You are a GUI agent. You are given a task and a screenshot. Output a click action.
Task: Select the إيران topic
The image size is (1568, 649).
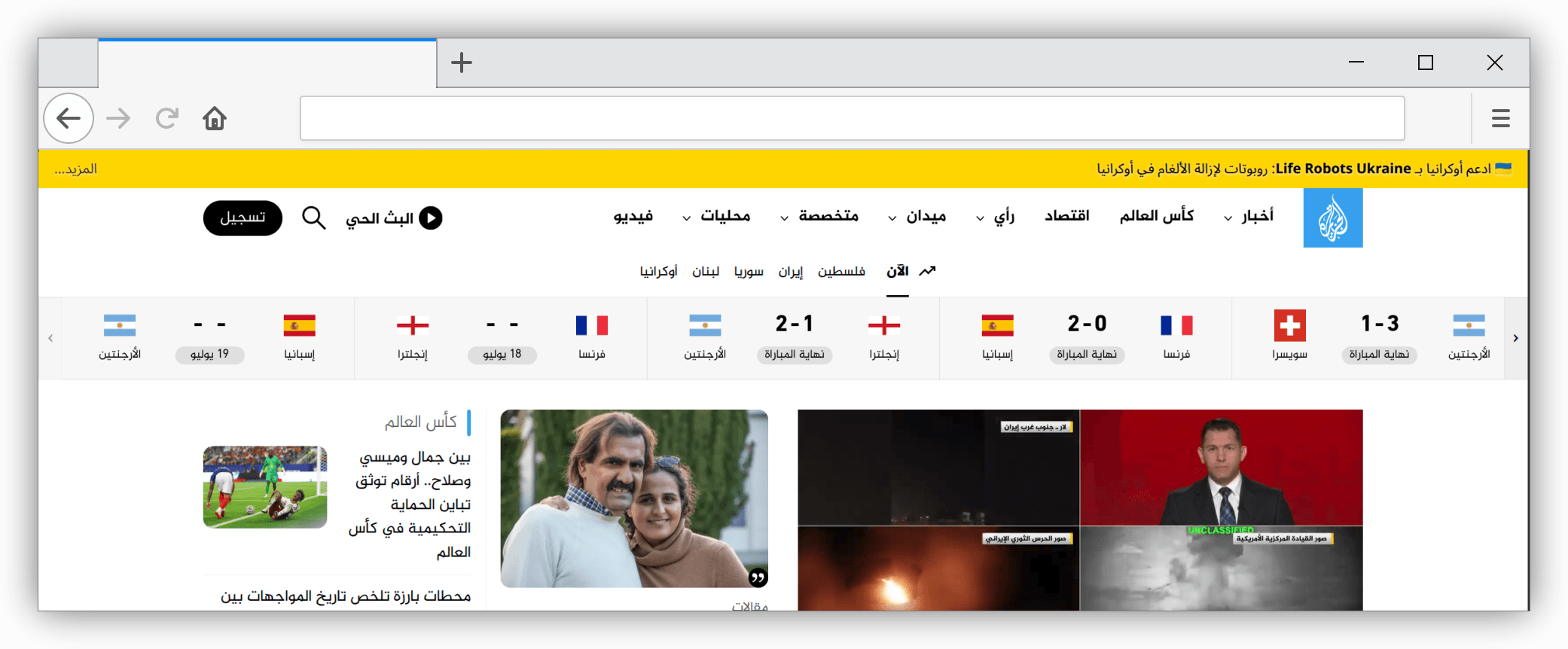click(x=791, y=271)
